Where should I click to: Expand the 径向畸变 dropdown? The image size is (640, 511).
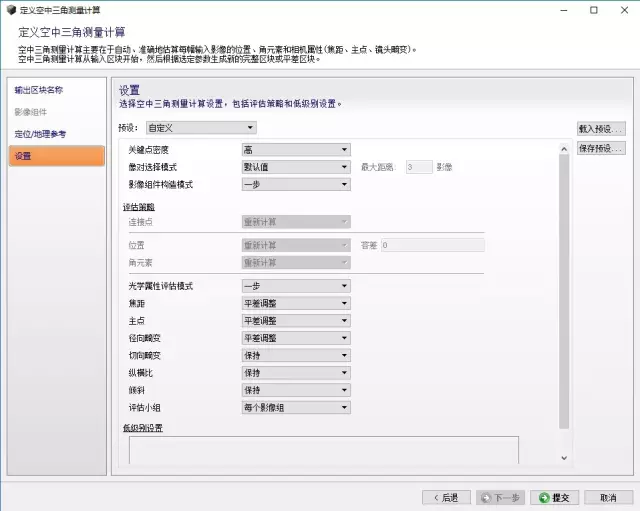296,338
